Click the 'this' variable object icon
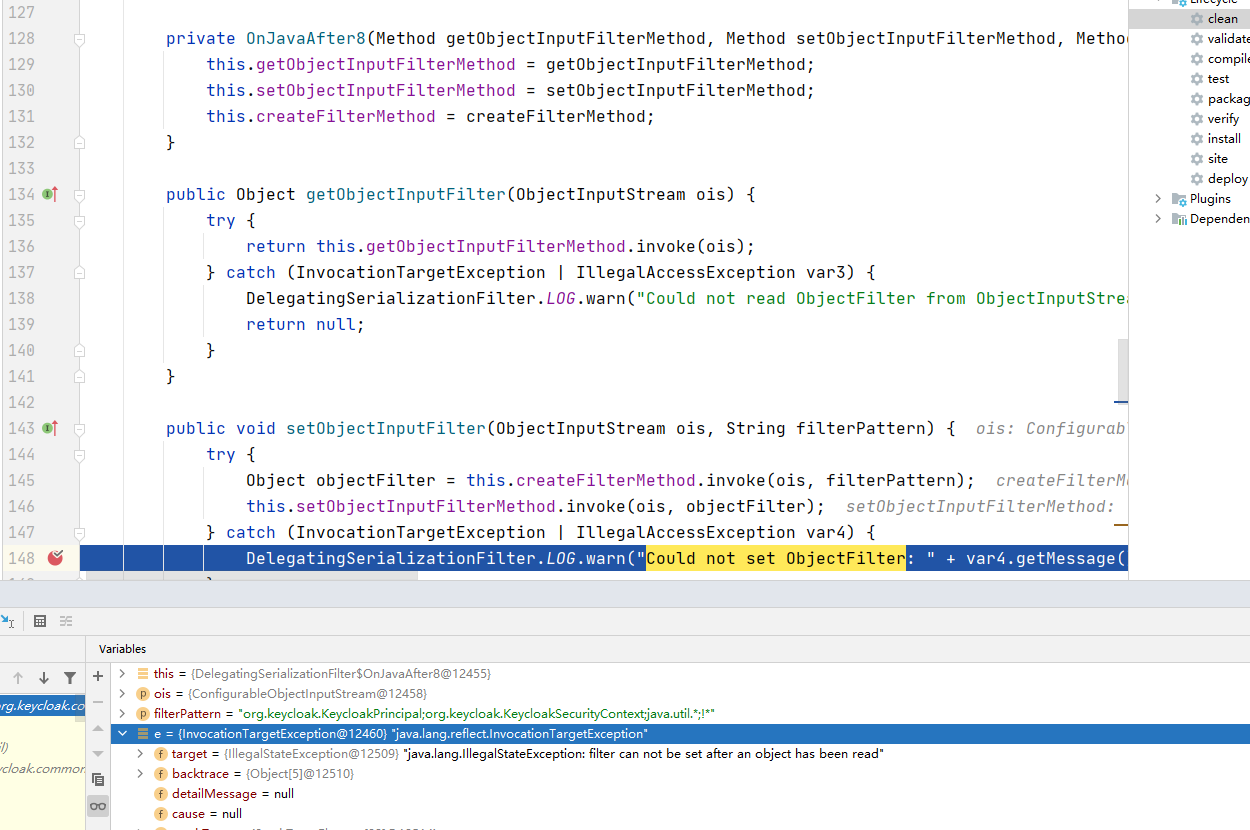The image size is (1250, 830). [x=142, y=673]
